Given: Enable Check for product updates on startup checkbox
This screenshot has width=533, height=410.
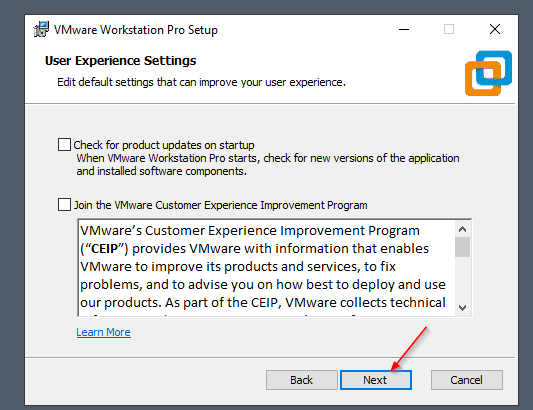Looking at the screenshot, I should pyautogui.click(x=64, y=144).
